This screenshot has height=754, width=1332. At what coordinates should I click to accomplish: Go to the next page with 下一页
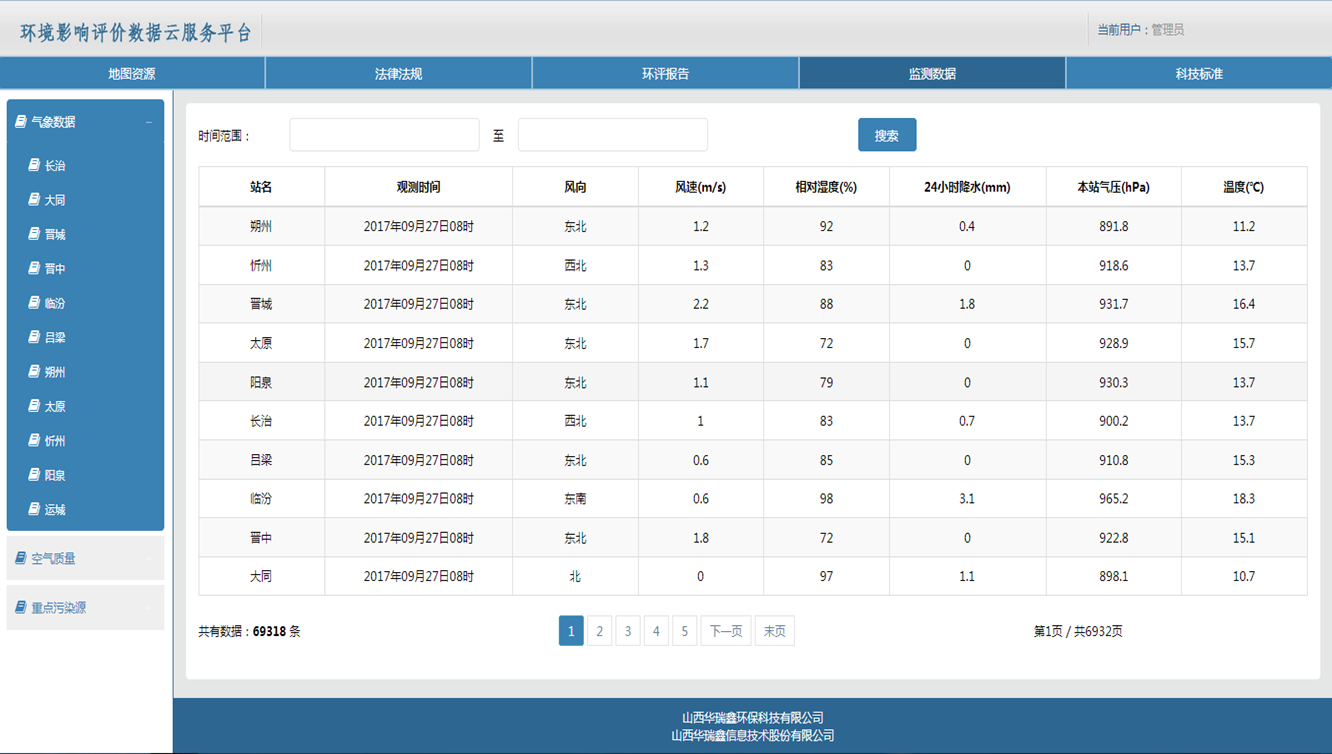click(726, 631)
